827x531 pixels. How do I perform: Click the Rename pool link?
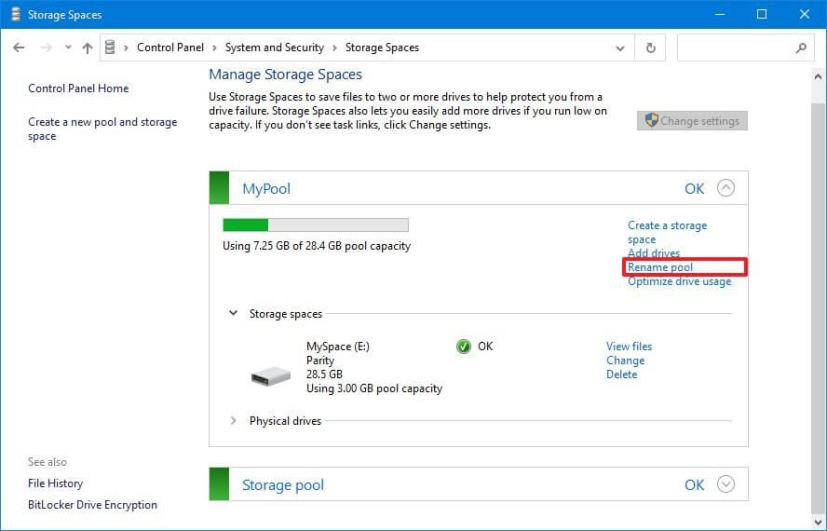click(x=660, y=267)
